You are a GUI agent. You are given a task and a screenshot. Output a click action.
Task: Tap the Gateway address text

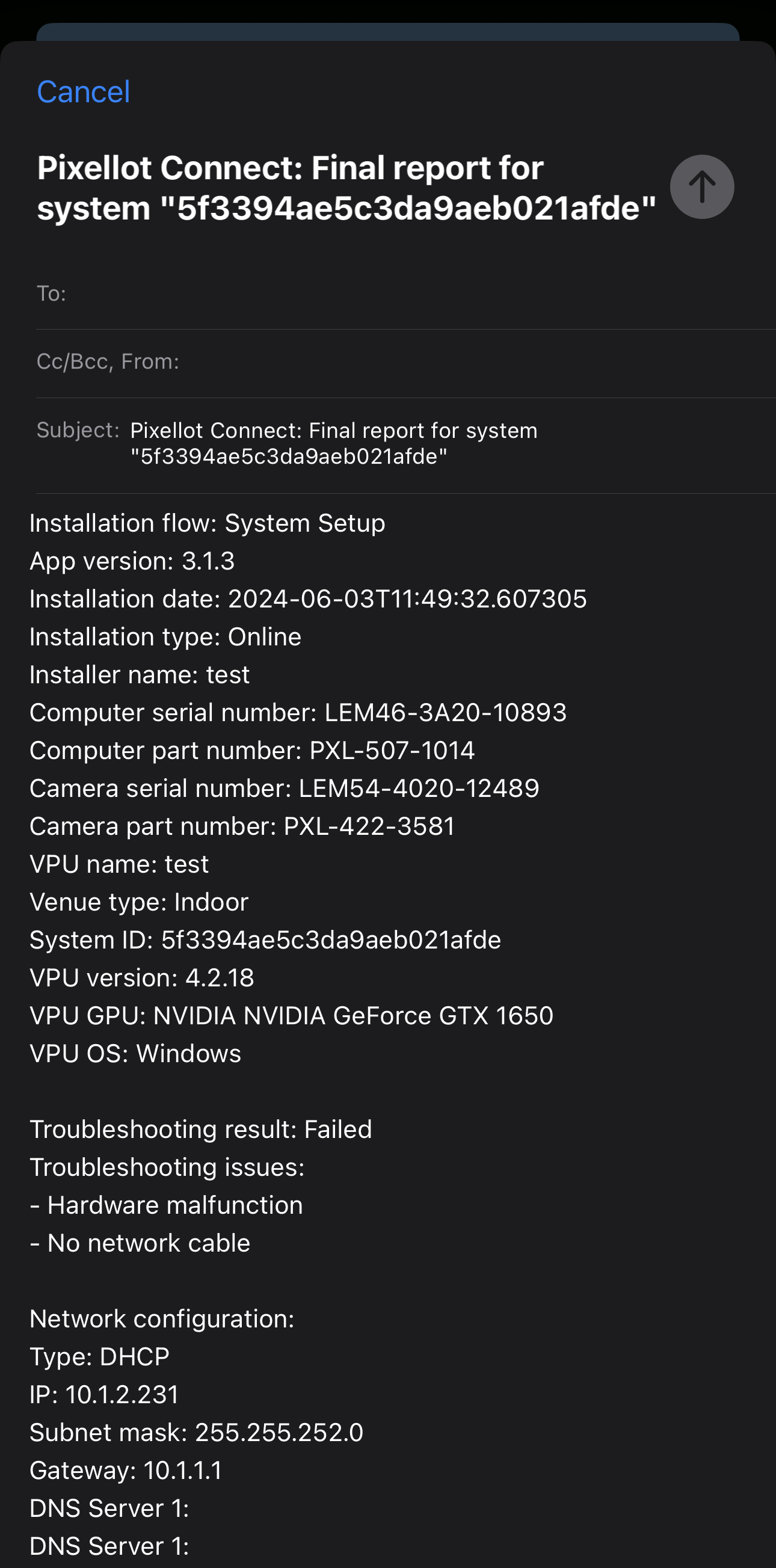125,1469
